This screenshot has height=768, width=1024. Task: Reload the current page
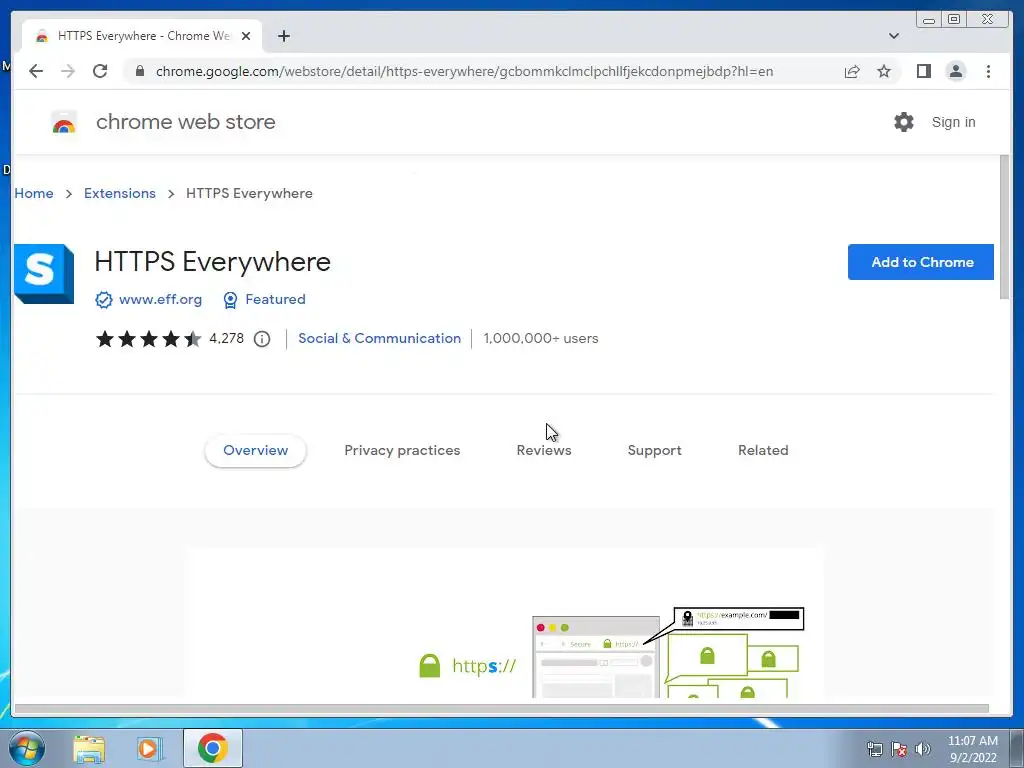coord(100,71)
